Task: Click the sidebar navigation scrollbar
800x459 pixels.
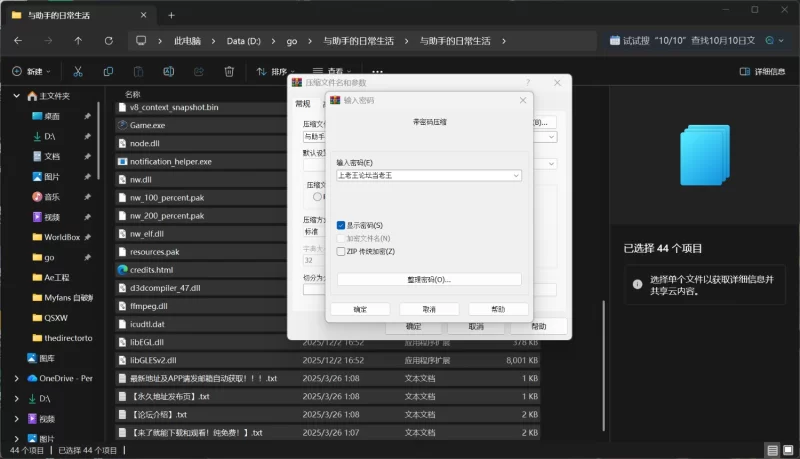Action: 98,140
